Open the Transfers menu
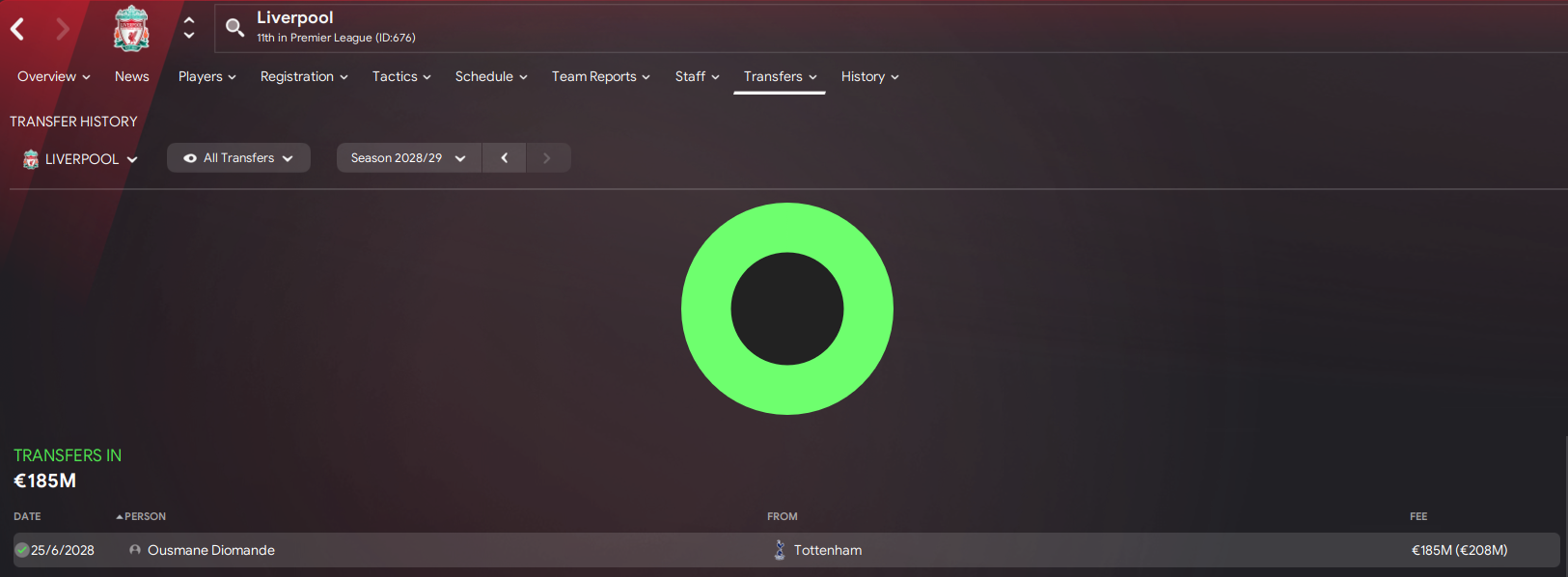The width and height of the screenshot is (1568, 577). point(780,76)
